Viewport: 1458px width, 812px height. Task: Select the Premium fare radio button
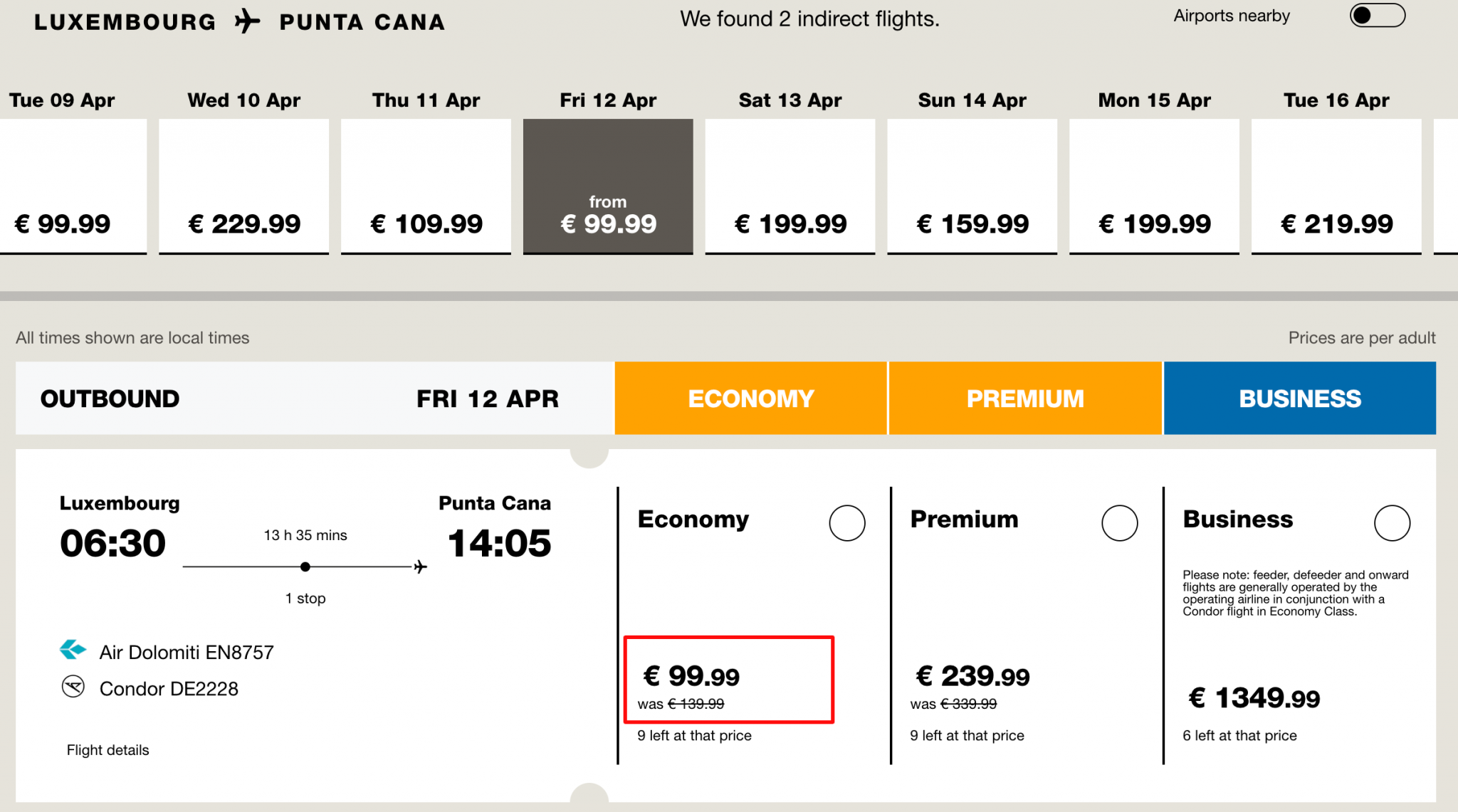1119,523
